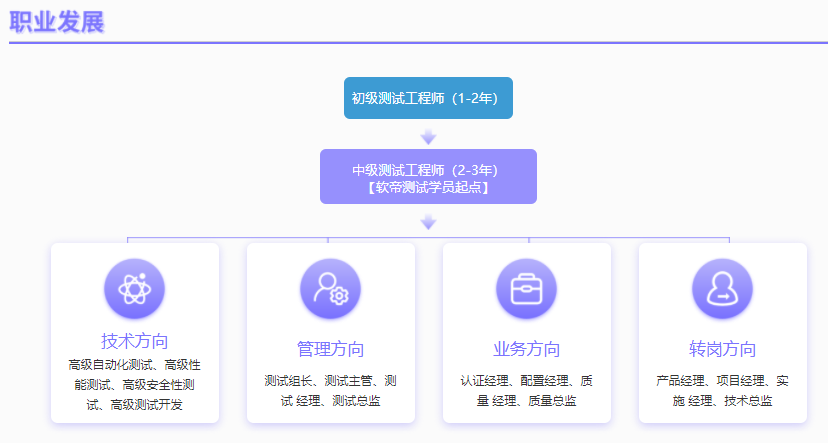Click the briefcase icon for 业务方向
Screen dimensions: 828x443
(x=526, y=290)
